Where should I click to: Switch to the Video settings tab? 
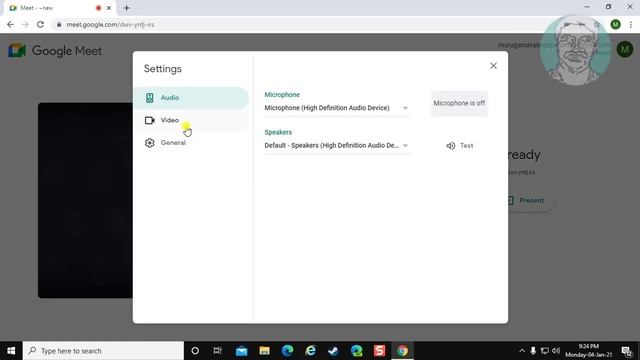[x=191, y=120]
